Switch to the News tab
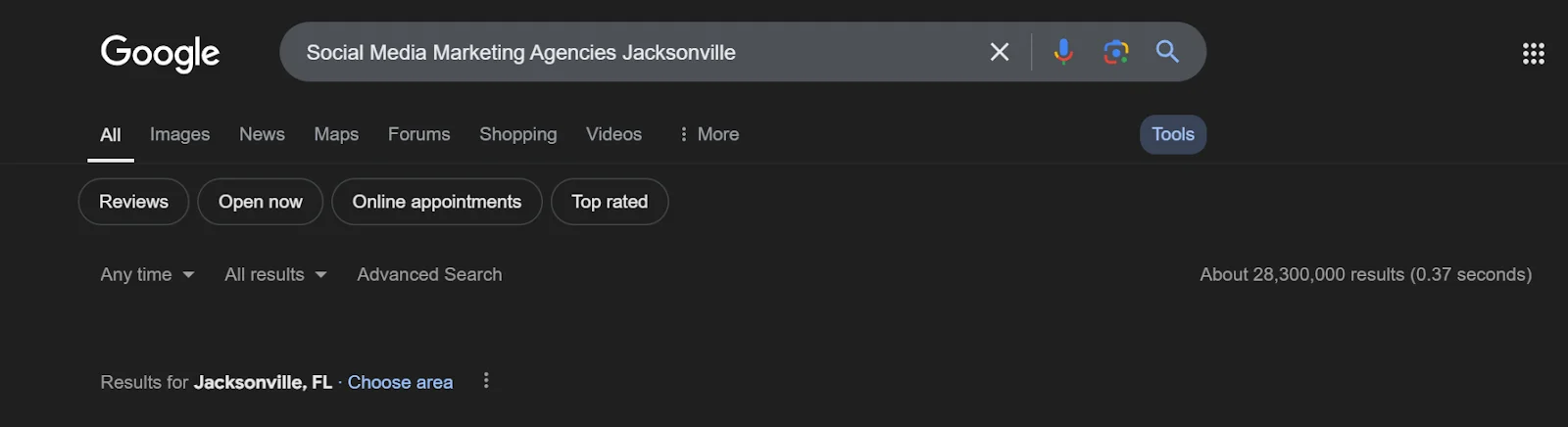 (x=262, y=134)
